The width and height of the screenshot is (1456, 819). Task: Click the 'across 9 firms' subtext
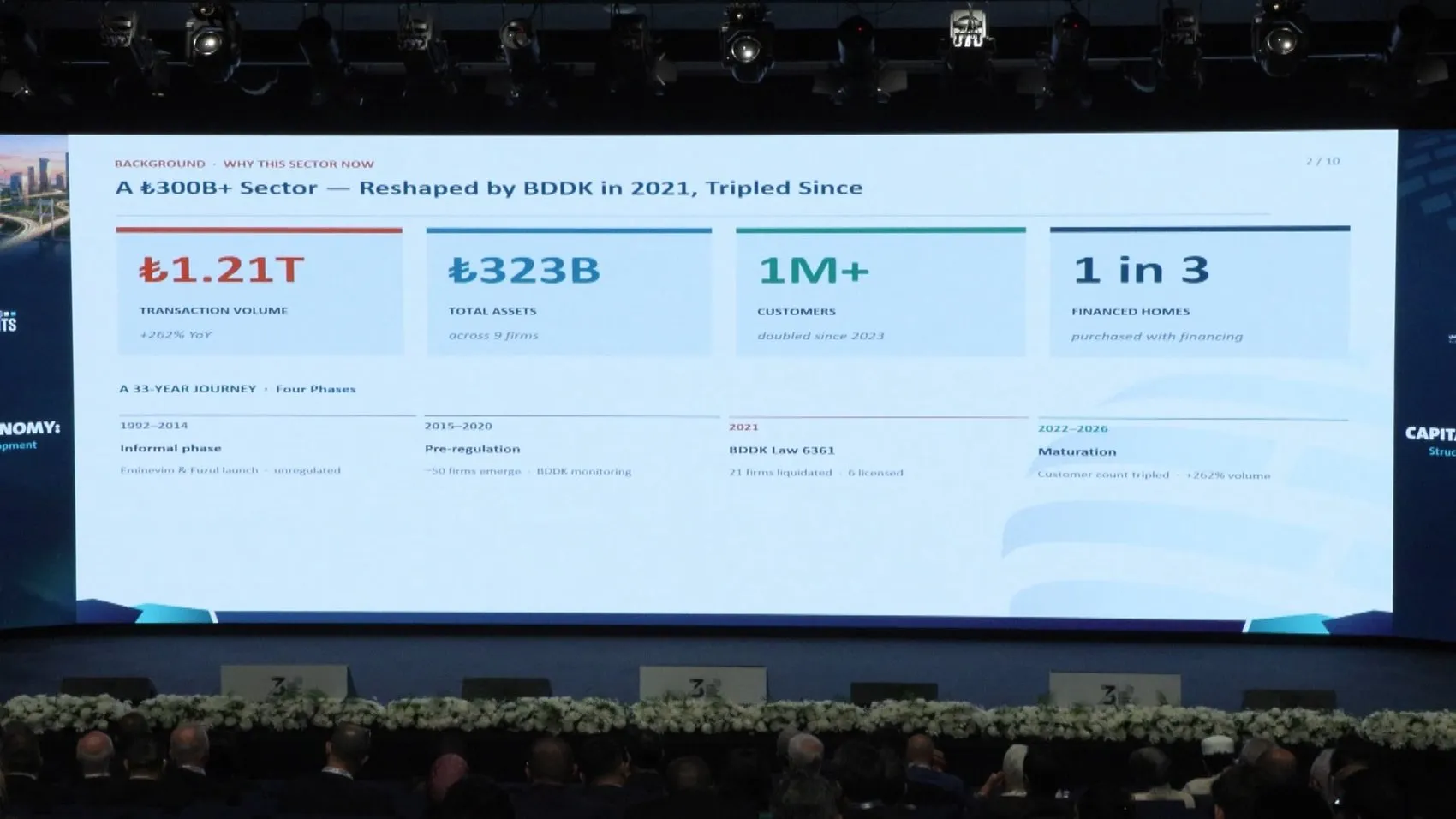(x=493, y=335)
